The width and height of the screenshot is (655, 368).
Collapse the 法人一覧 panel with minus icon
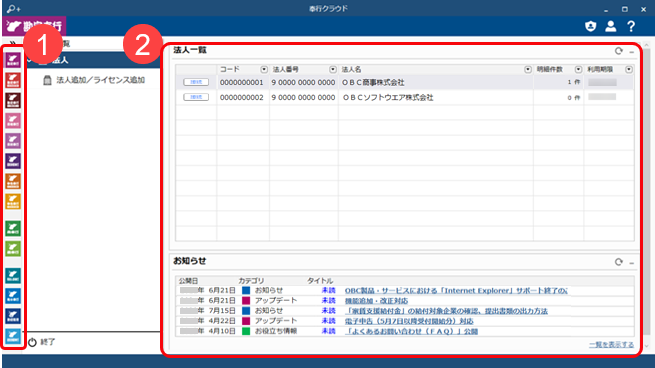(632, 52)
